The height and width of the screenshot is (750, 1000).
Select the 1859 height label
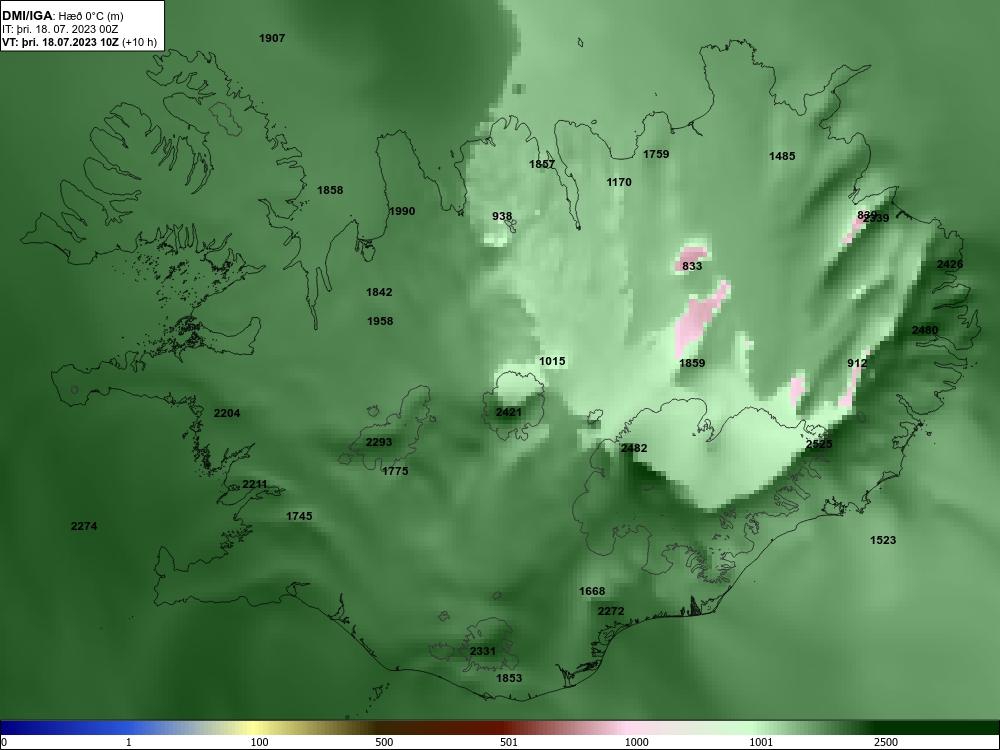(692, 363)
